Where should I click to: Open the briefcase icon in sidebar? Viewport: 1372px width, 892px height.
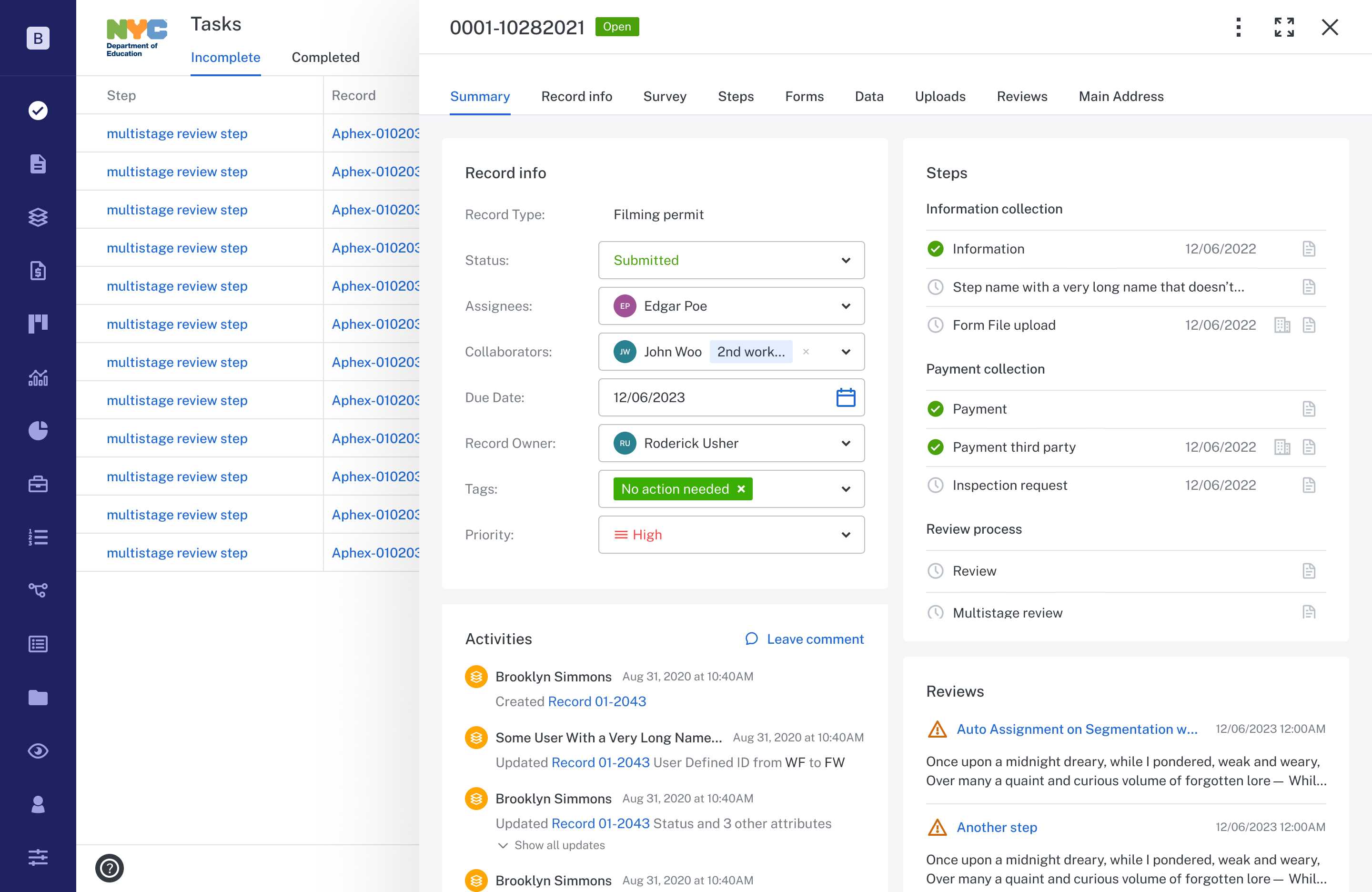pyautogui.click(x=38, y=483)
